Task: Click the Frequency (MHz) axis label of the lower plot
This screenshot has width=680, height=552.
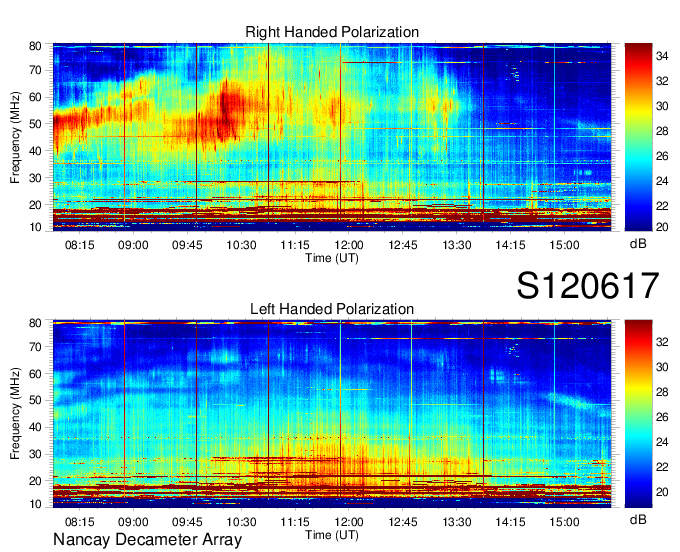Action: (x=15, y=414)
